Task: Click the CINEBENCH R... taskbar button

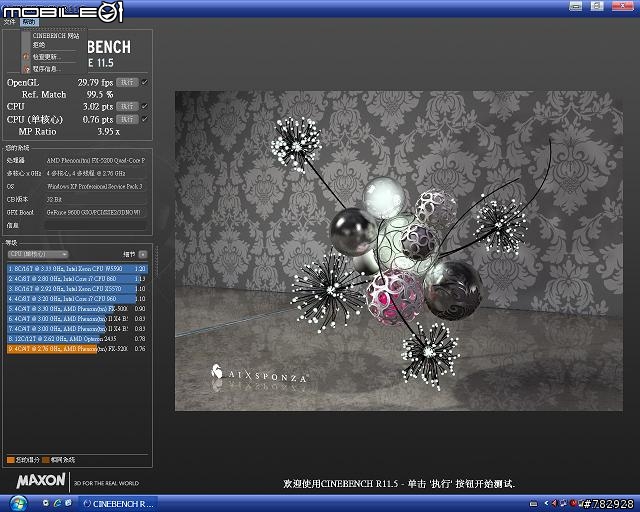Action: click(119, 504)
